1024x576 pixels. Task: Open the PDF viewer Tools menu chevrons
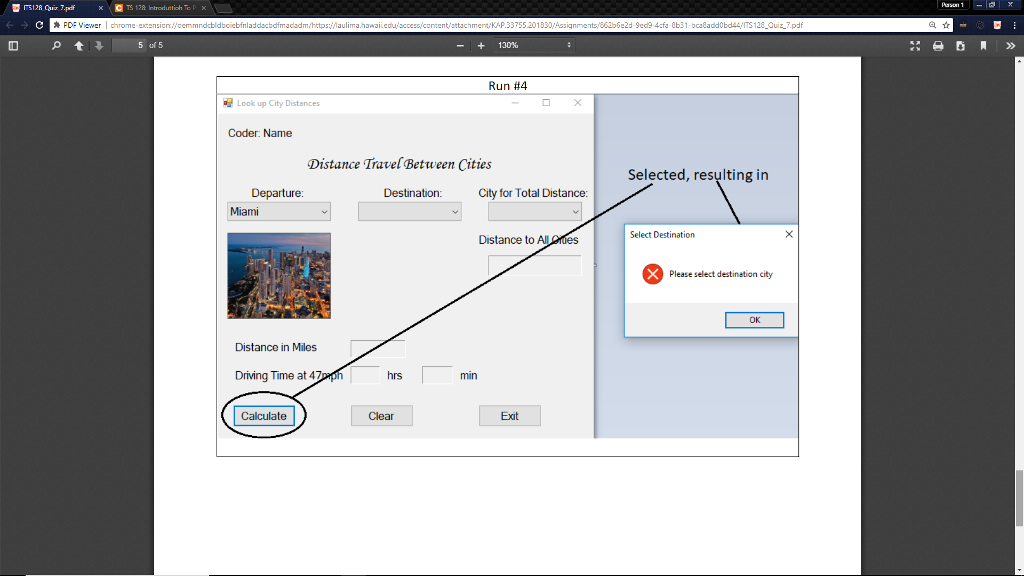click(x=1010, y=46)
